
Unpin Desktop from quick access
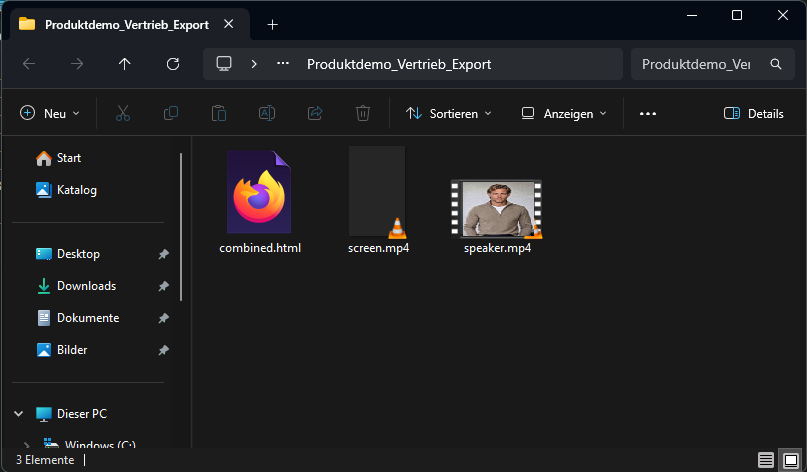pyautogui.click(x=163, y=254)
